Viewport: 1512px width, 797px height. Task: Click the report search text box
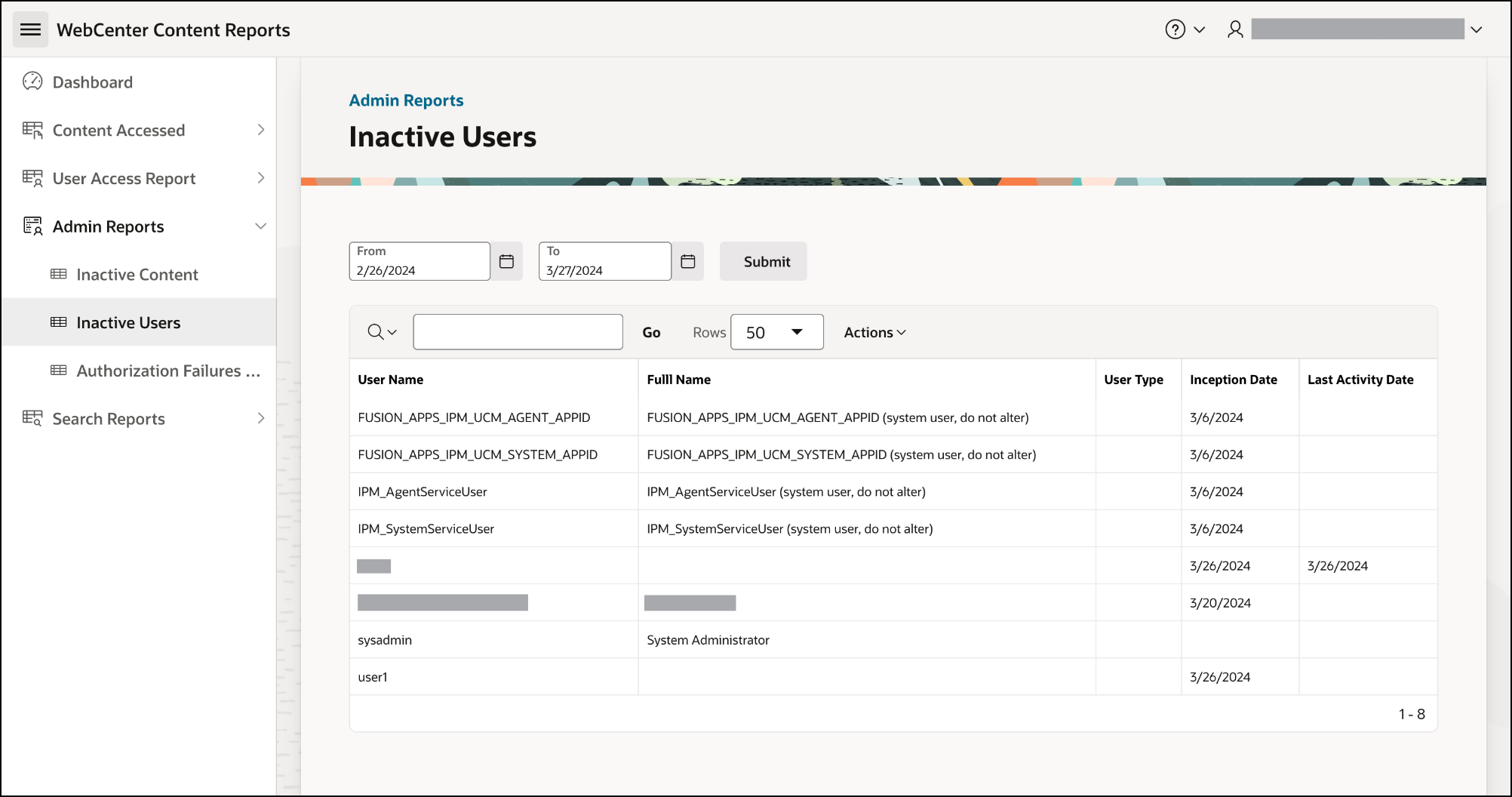[x=518, y=332]
